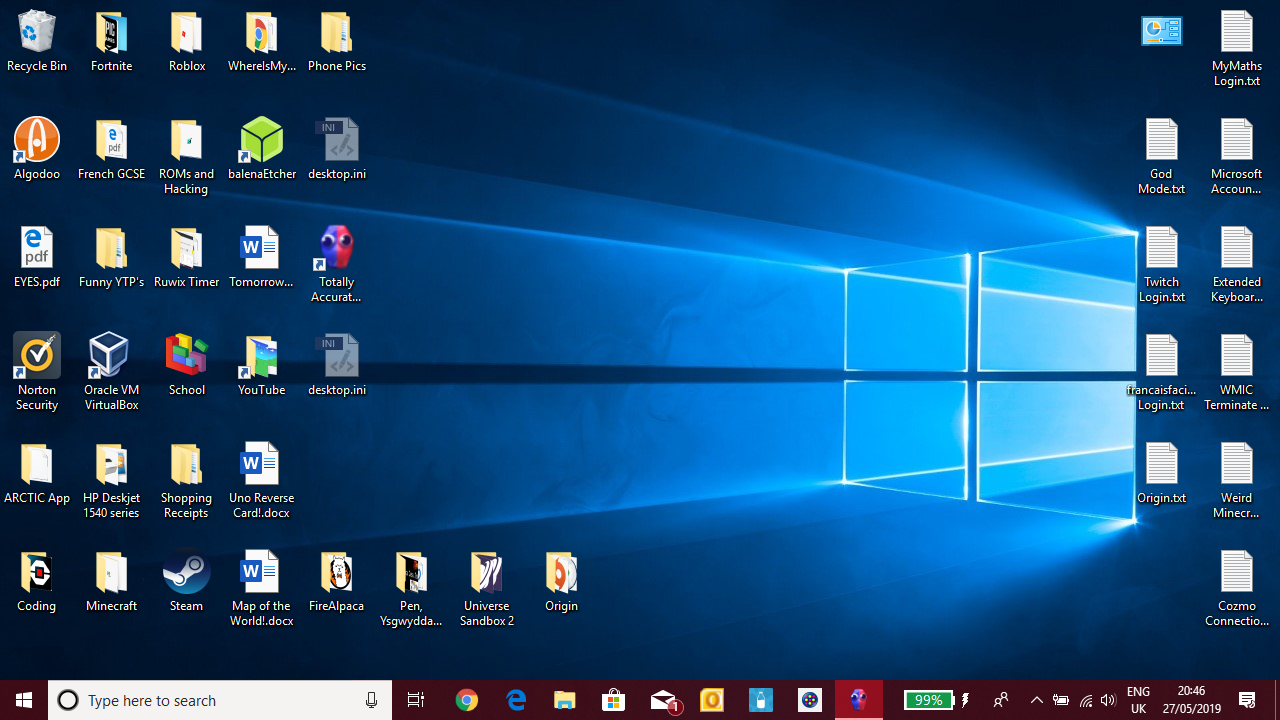The width and height of the screenshot is (1280, 720).
Task: Open the Mail app on the taskbar
Action: pos(663,700)
